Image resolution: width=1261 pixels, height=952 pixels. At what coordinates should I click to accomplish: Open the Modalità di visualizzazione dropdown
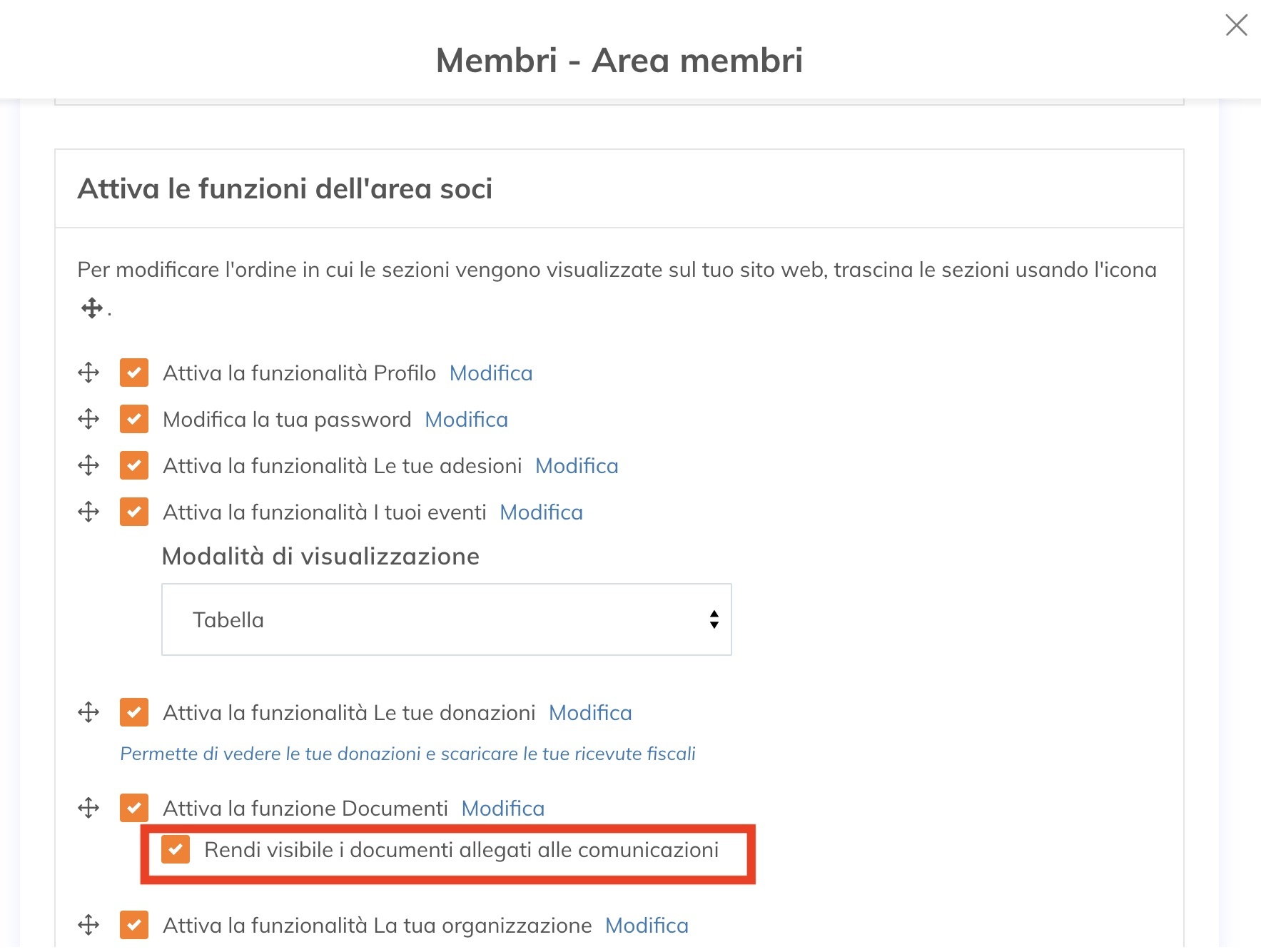pyautogui.click(x=446, y=619)
